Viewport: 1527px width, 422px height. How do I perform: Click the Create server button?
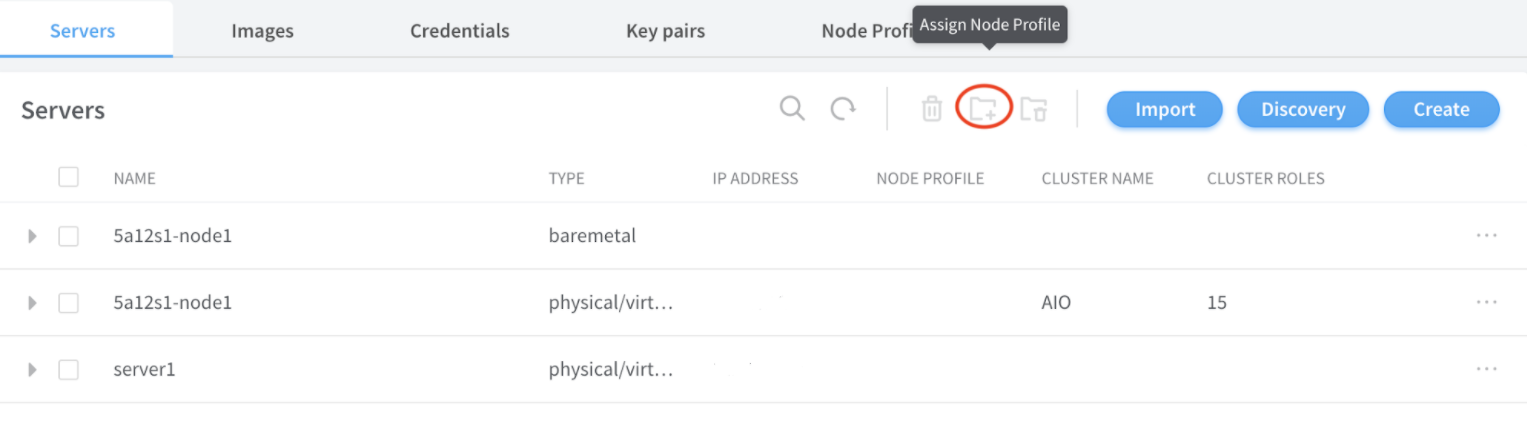tap(1441, 110)
